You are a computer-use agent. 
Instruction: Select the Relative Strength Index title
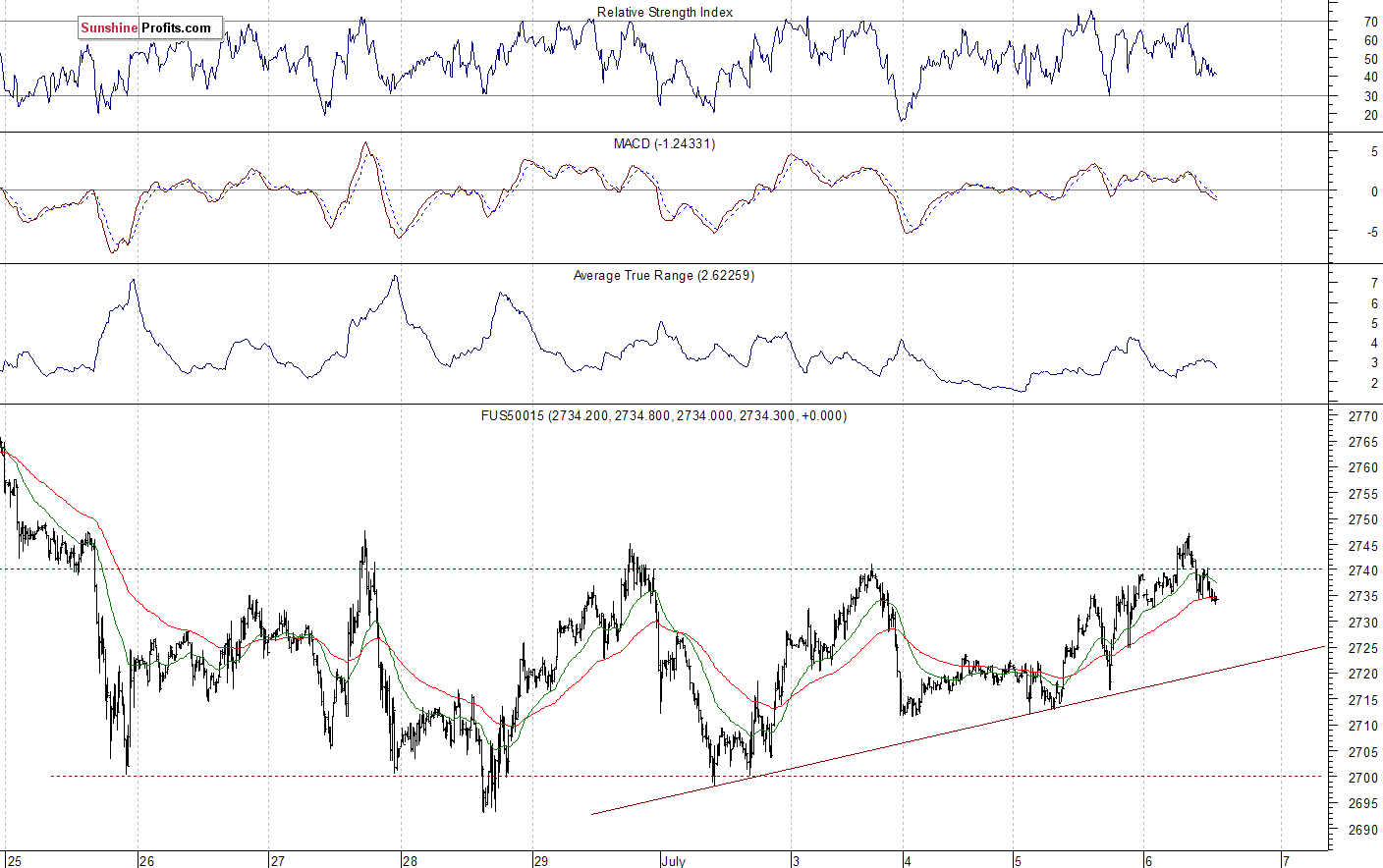tap(665, 13)
